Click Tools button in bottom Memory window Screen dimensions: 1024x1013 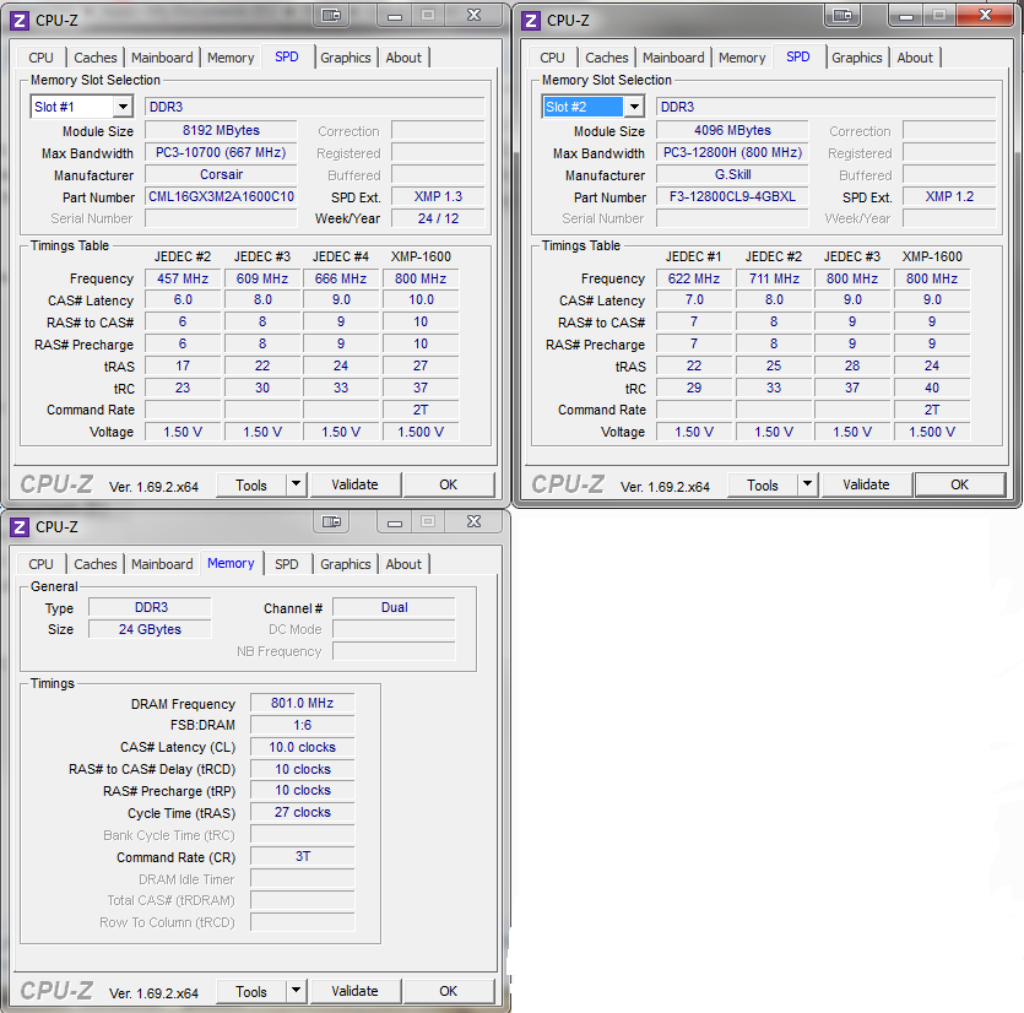tap(251, 991)
